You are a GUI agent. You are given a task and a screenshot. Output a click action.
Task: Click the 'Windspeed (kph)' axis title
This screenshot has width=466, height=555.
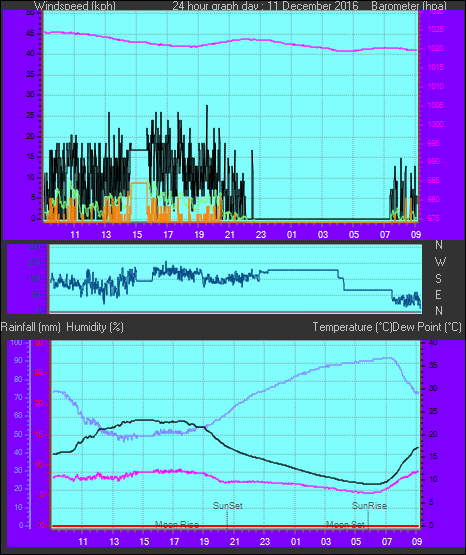tap(75, 6)
